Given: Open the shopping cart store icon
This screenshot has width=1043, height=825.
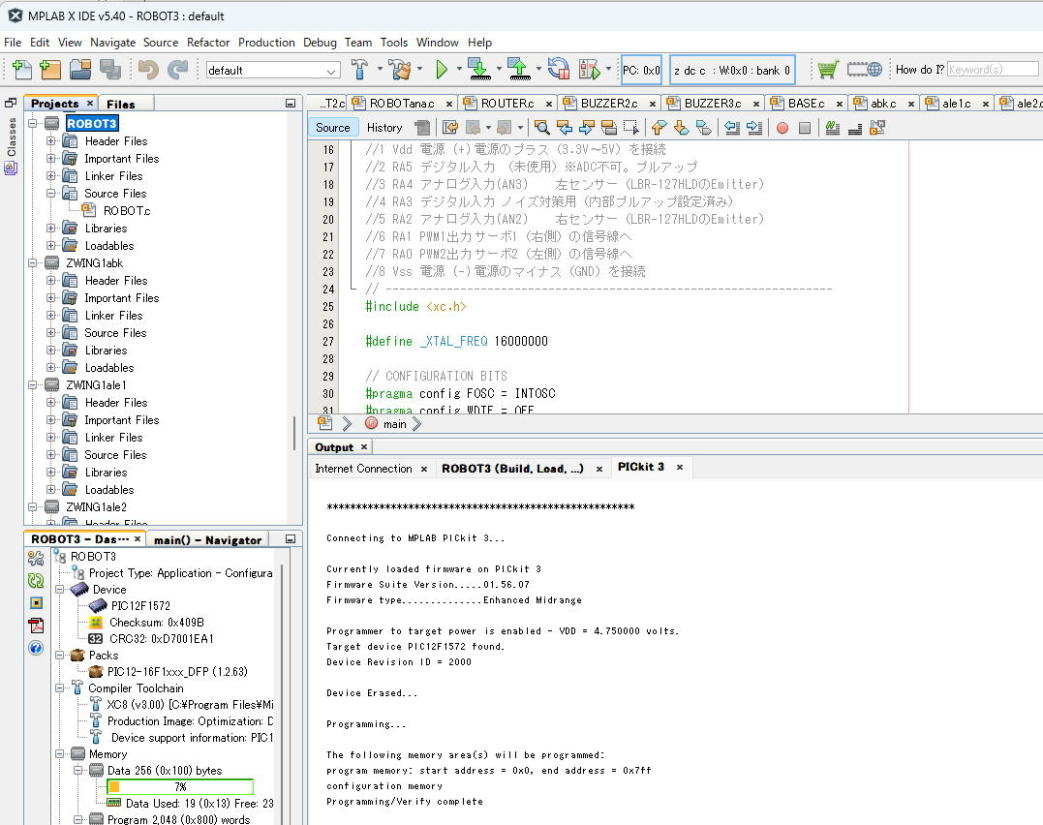Looking at the screenshot, I should pos(827,69).
